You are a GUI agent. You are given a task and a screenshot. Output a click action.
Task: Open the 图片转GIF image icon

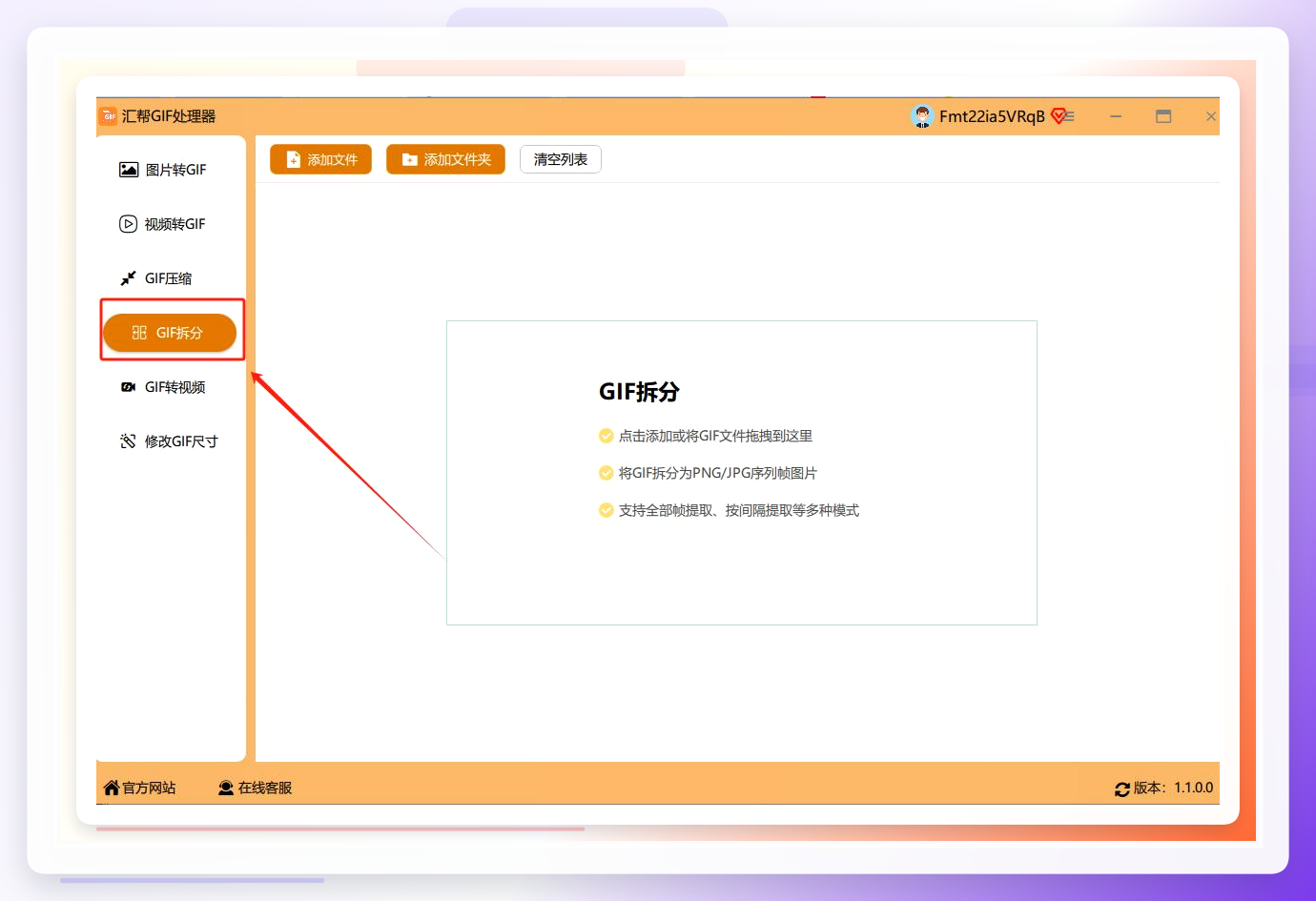129,170
